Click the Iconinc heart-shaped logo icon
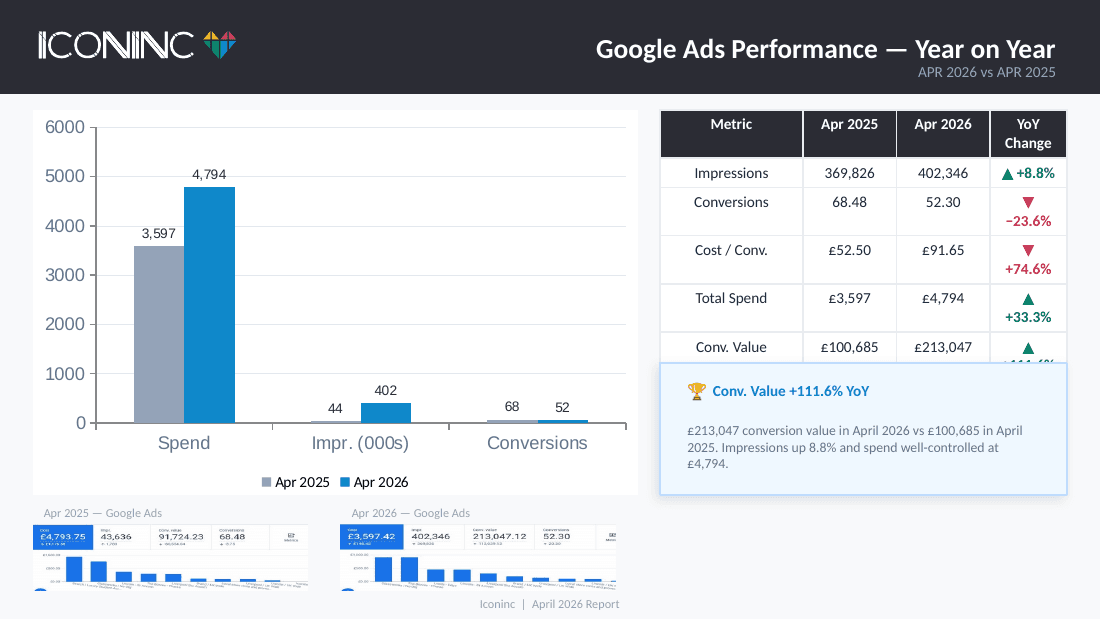Viewport: 1100px width, 619px height. (220, 45)
